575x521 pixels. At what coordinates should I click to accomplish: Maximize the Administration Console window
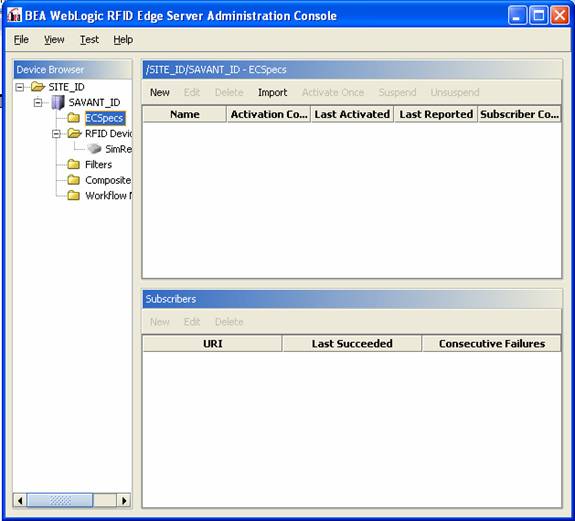[538, 16]
